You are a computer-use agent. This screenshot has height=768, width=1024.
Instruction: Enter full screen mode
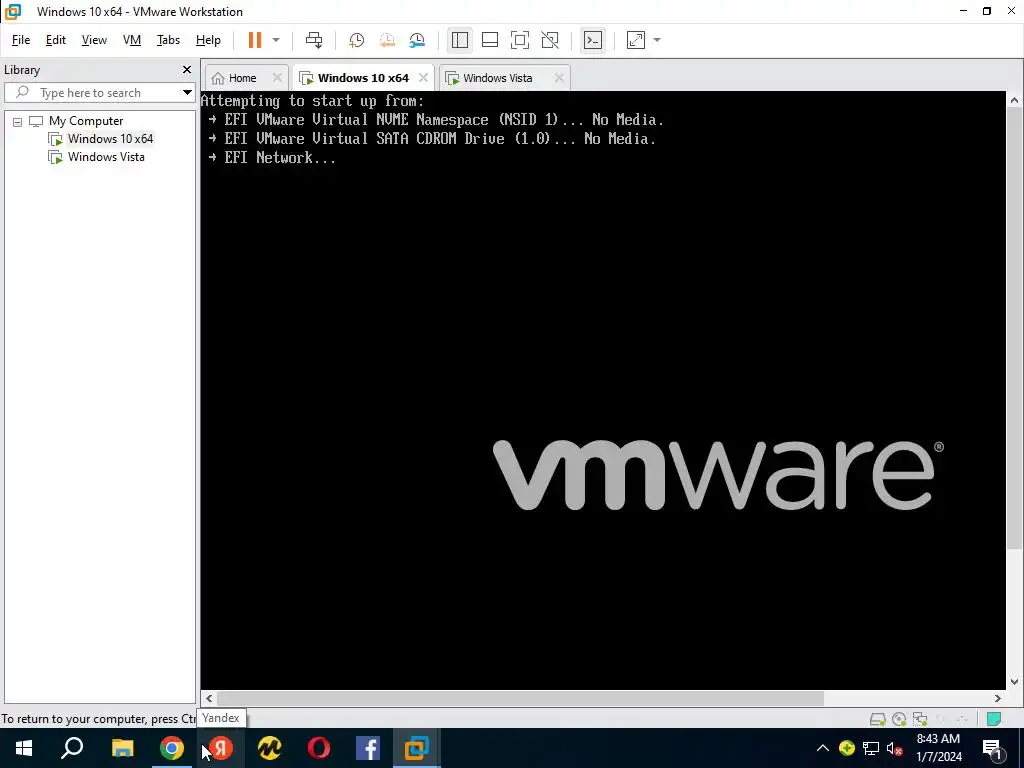[520, 40]
